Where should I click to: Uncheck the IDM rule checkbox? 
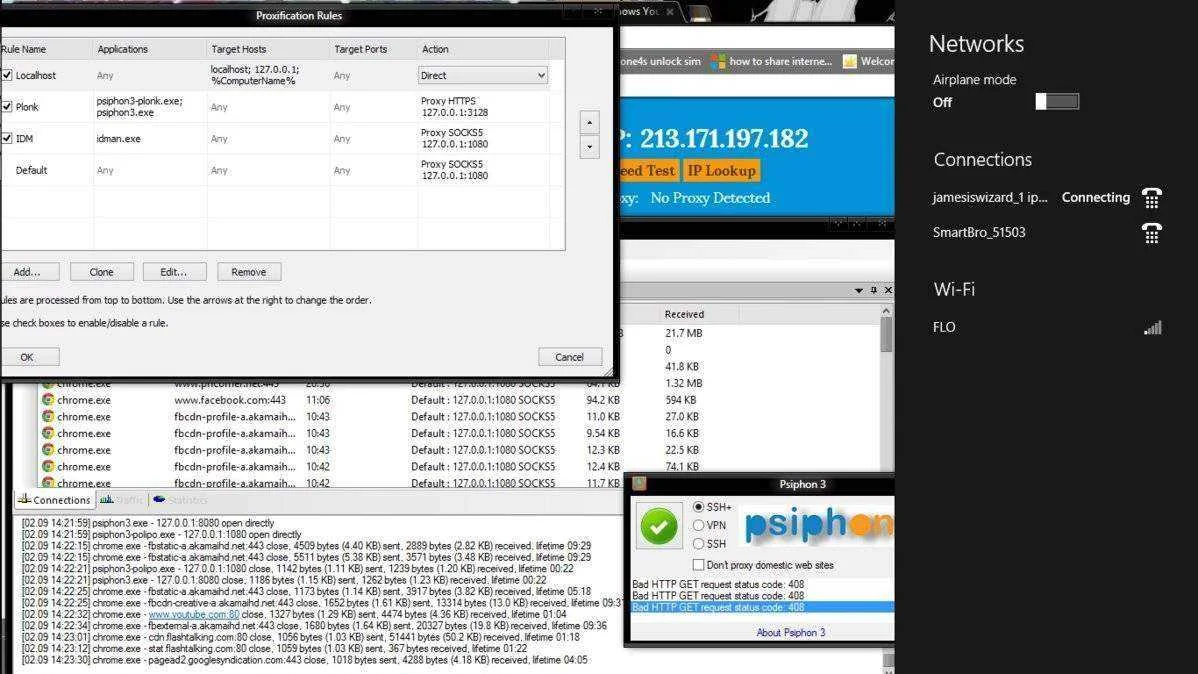[x=7, y=138]
